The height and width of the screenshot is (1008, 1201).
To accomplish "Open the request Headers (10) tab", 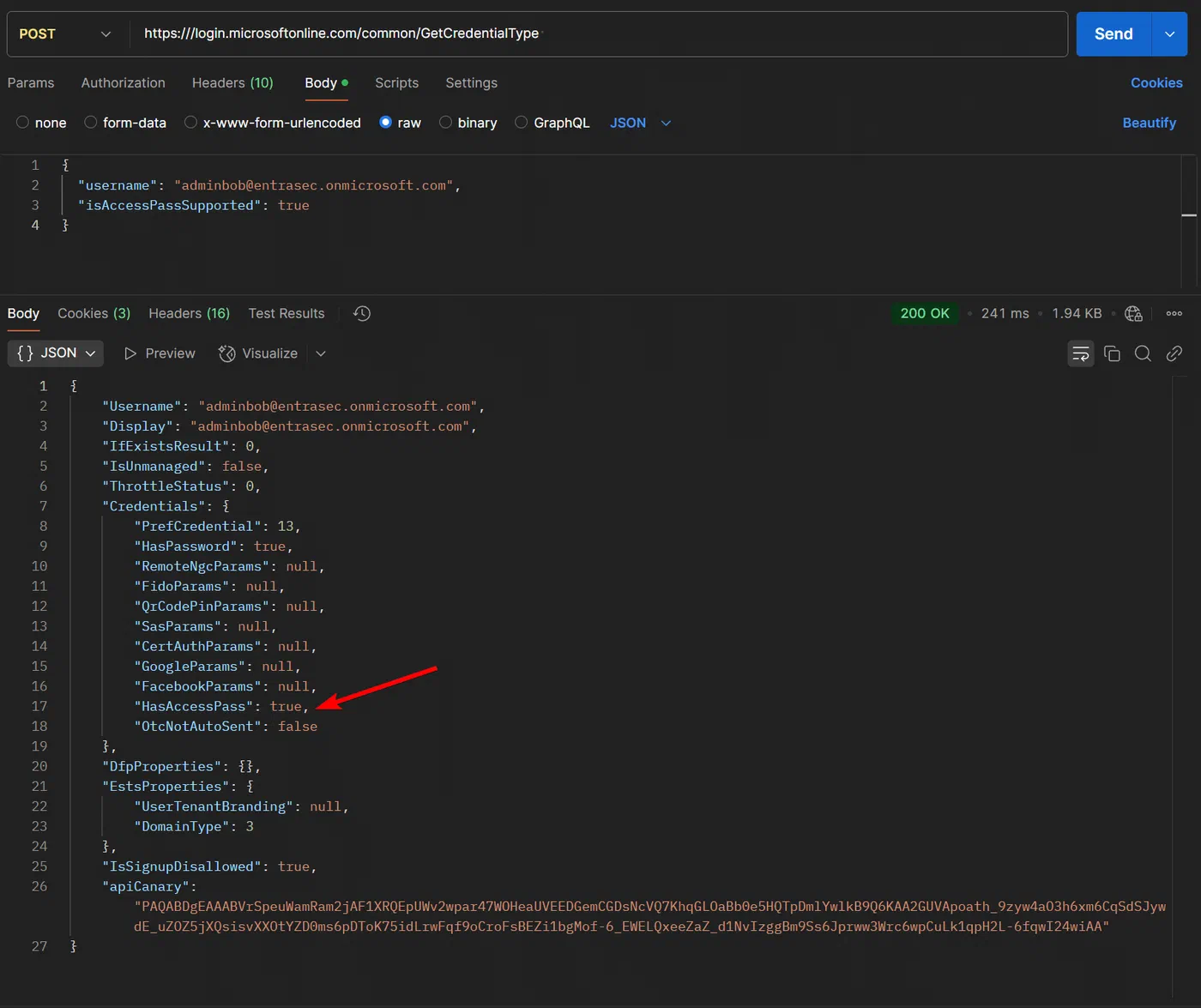I will click(x=232, y=82).
